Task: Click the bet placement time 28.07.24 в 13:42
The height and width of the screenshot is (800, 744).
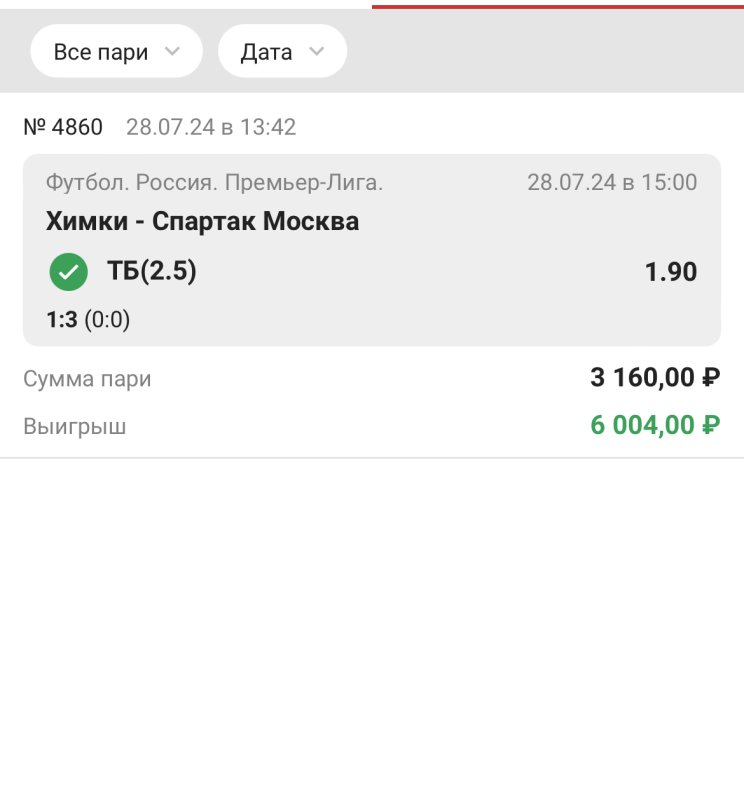Action: click(x=211, y=128)
